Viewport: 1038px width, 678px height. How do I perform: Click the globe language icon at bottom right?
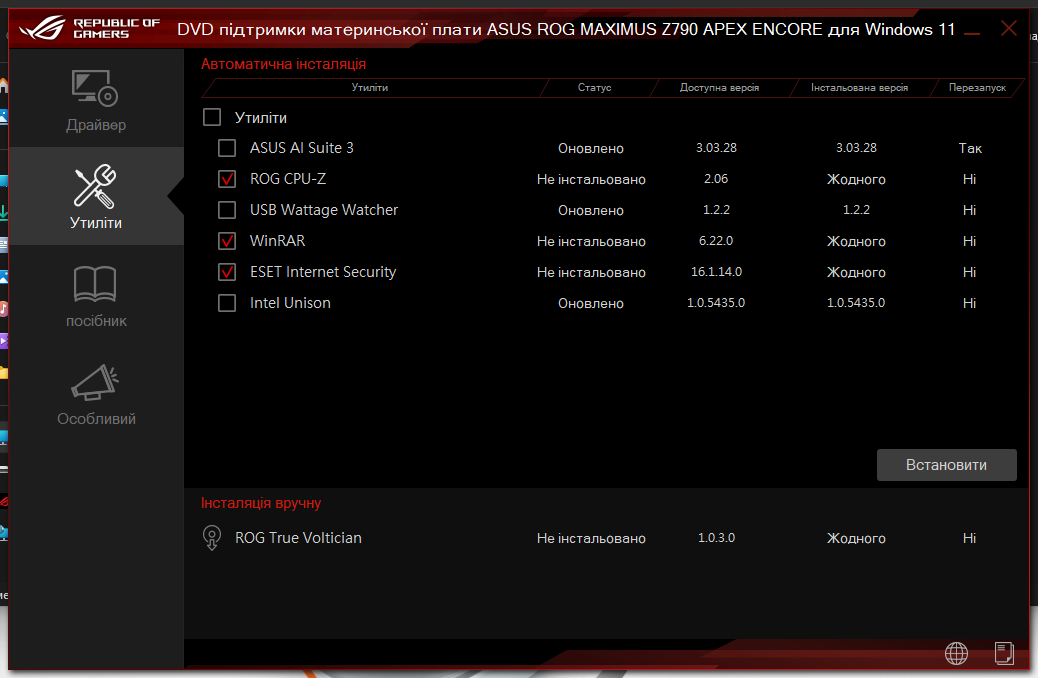[x=956, y=653]
